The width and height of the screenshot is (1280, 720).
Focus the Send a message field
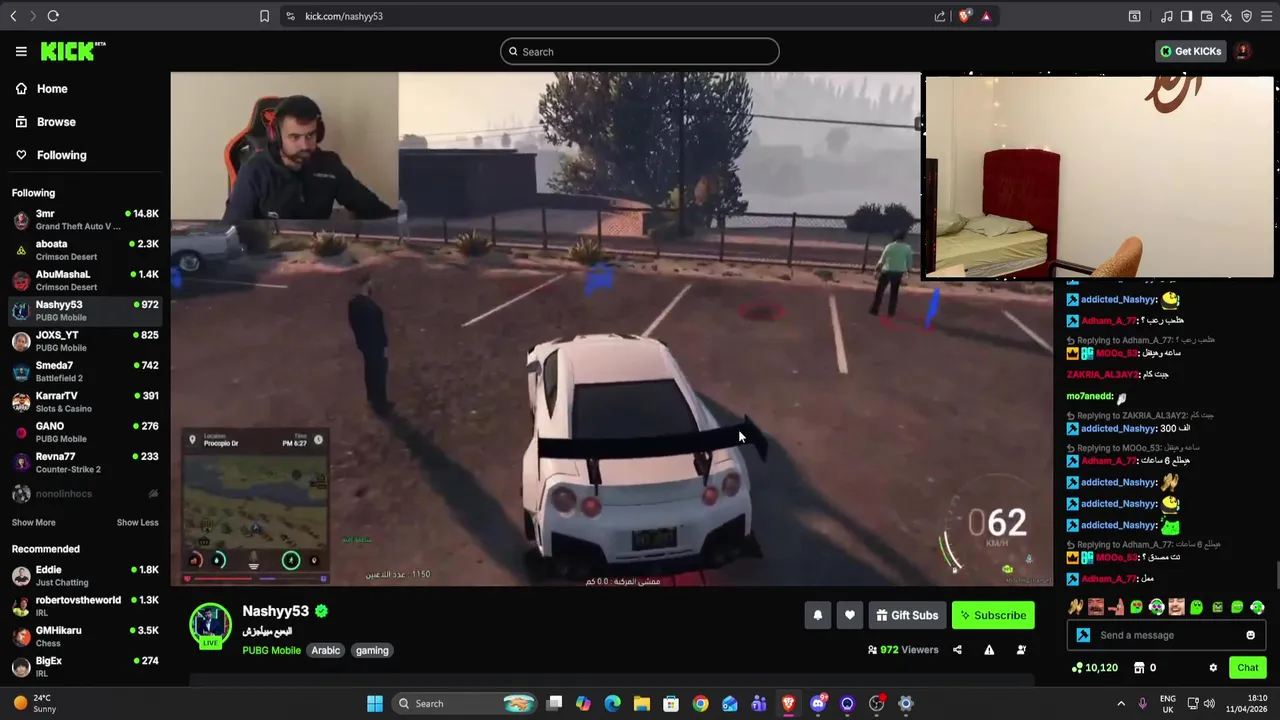click(x=1167, y=635)
